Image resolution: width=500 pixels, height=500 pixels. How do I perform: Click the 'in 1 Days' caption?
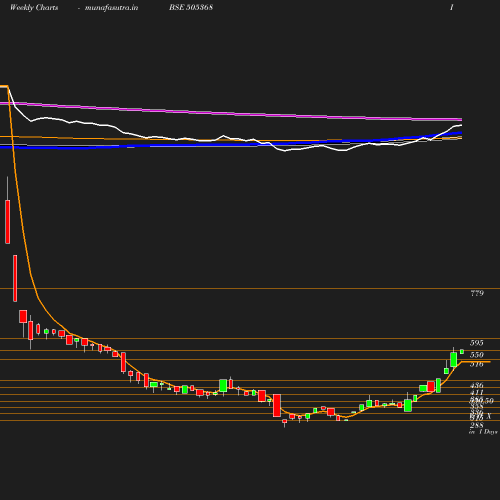pyautogui.click(x=483, y=432)
